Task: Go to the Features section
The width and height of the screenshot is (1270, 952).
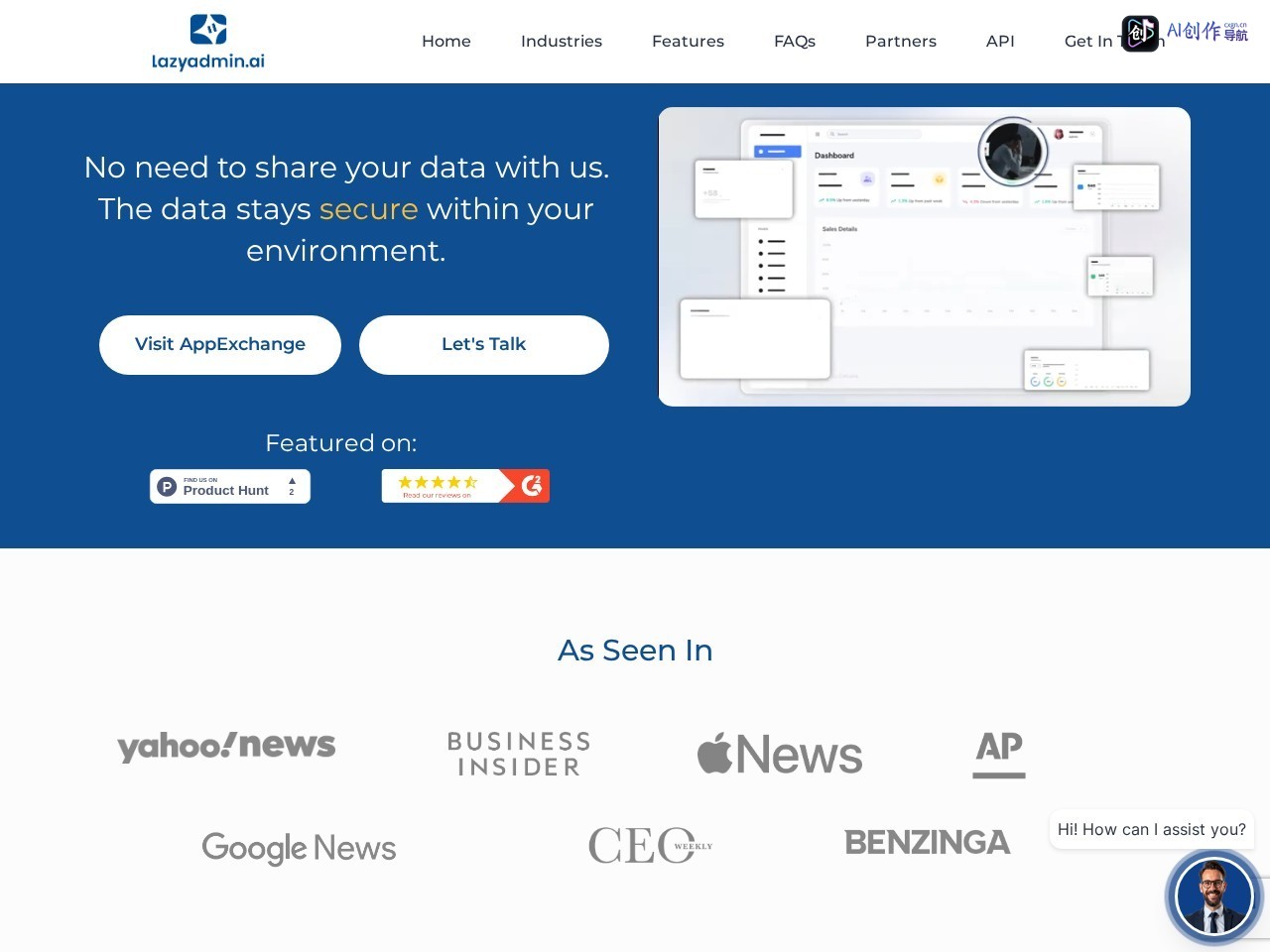Action: point(688,41)
